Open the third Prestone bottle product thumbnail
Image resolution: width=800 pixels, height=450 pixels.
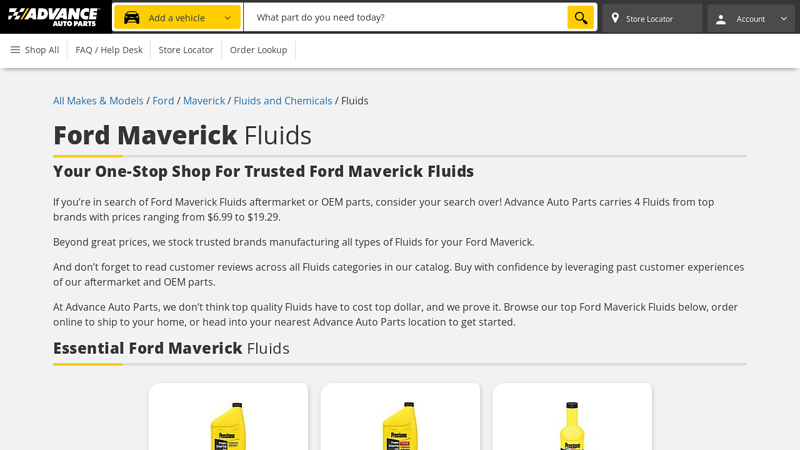pyautogui.click(x=572, y=426)
